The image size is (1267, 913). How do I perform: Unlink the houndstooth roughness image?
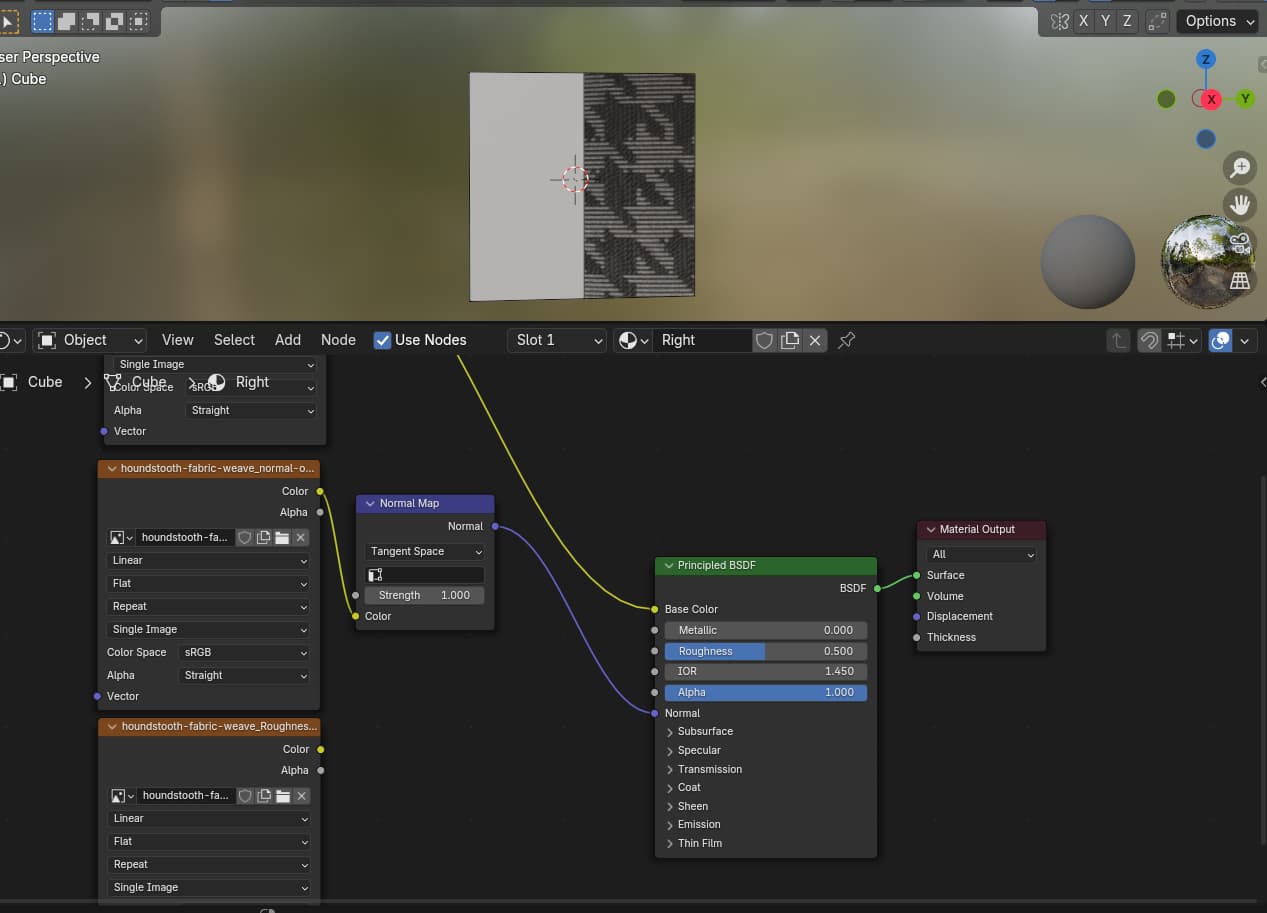(x=299, y=795)
